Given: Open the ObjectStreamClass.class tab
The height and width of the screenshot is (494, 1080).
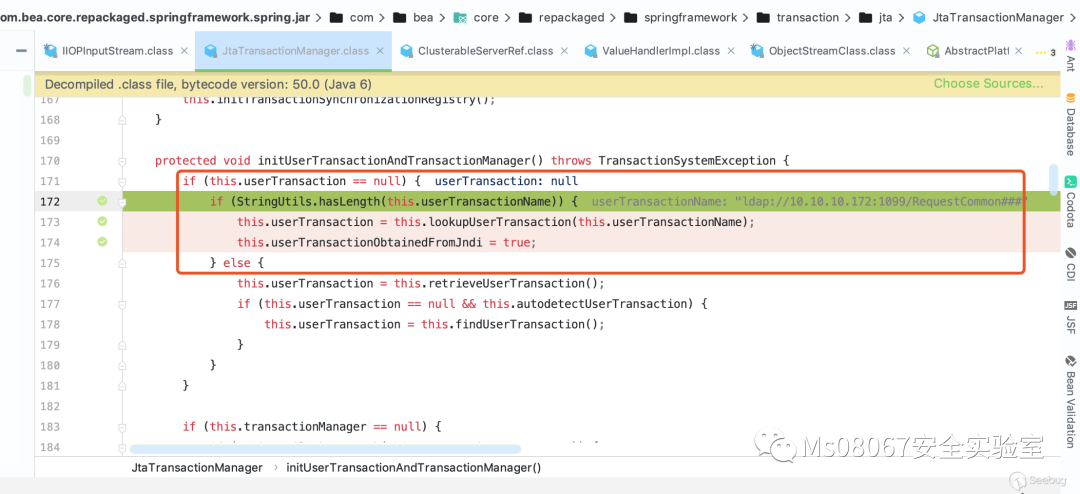Looking at the screenshot, I should (830, 50).
